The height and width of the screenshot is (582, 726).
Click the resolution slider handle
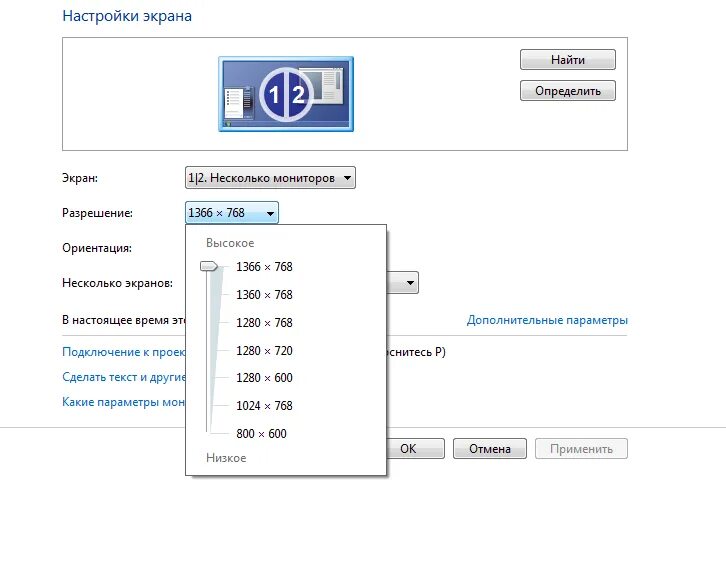click(x=209, y=266)
